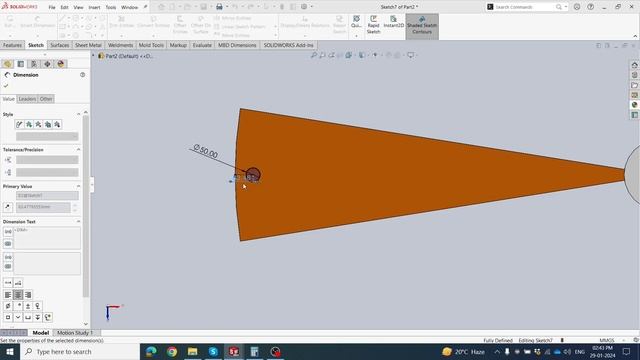The width and height of the screenshot is (640, 360).
Task: Open the Tools menu
Action: (111, 7)
